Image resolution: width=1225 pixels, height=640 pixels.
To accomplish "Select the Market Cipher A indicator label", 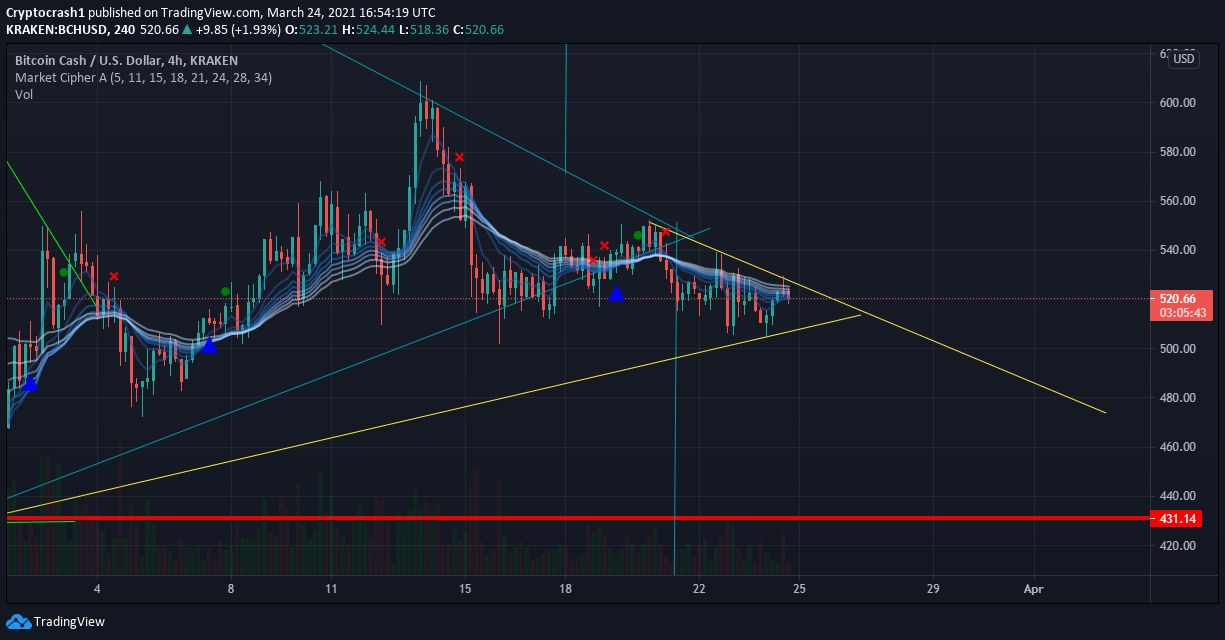I will coord(143,77).
